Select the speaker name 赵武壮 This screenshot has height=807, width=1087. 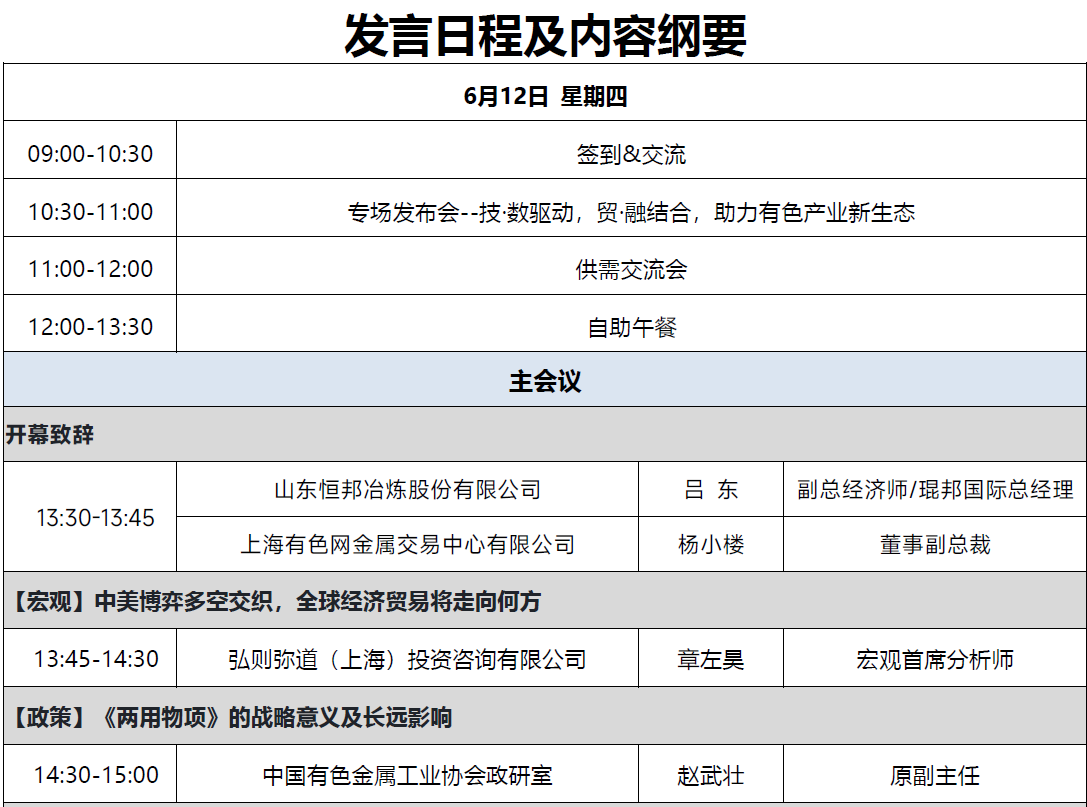(x=711, y=775)
